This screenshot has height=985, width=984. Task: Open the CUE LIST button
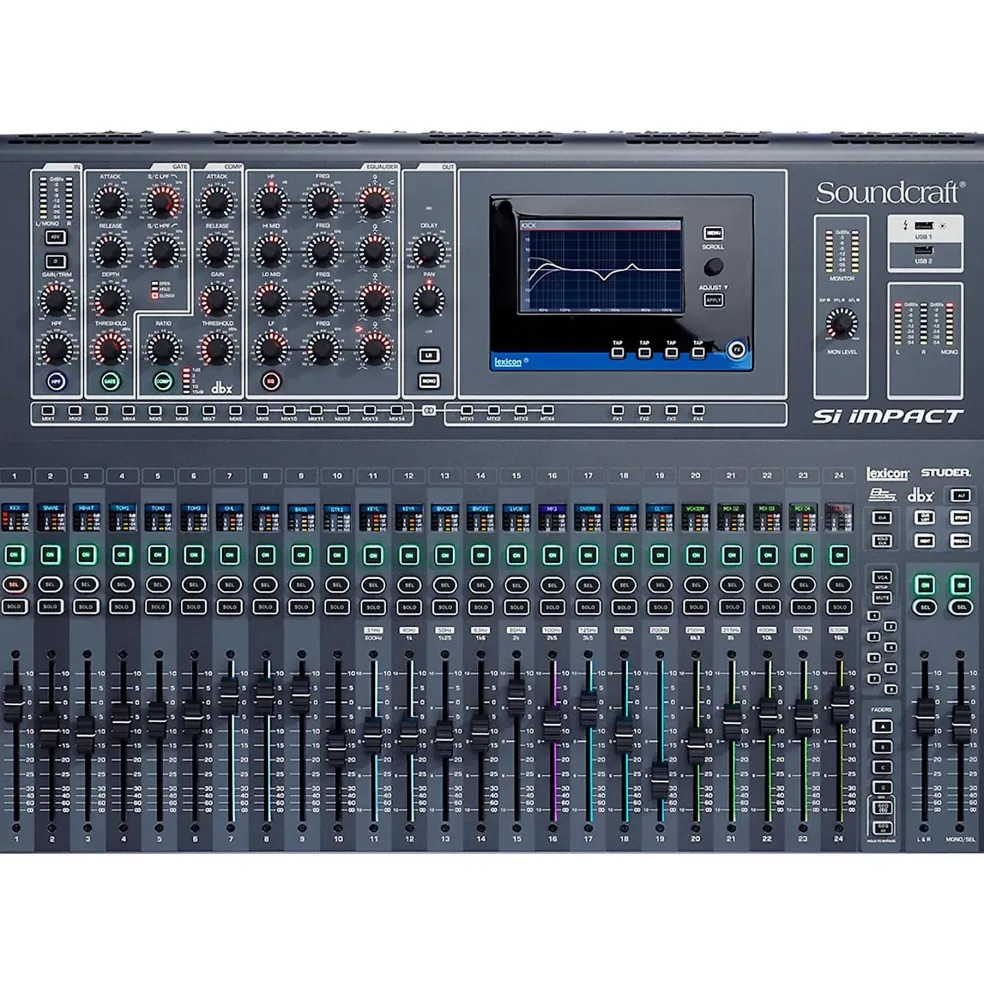924,518
